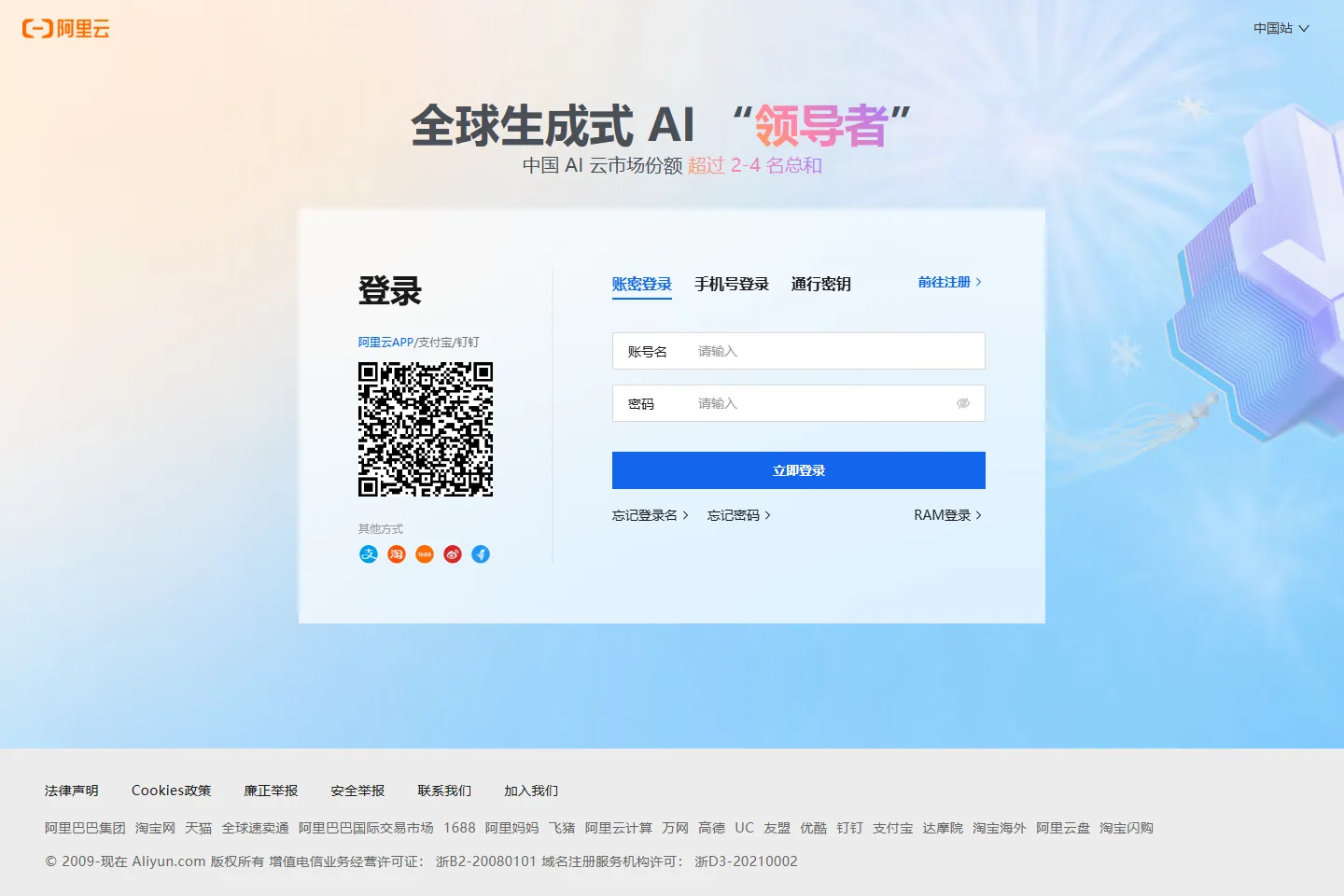Screen dimensions: 1344x896
Task: Sign in using the blue DingTalk icon
Action: click(481, 554)
